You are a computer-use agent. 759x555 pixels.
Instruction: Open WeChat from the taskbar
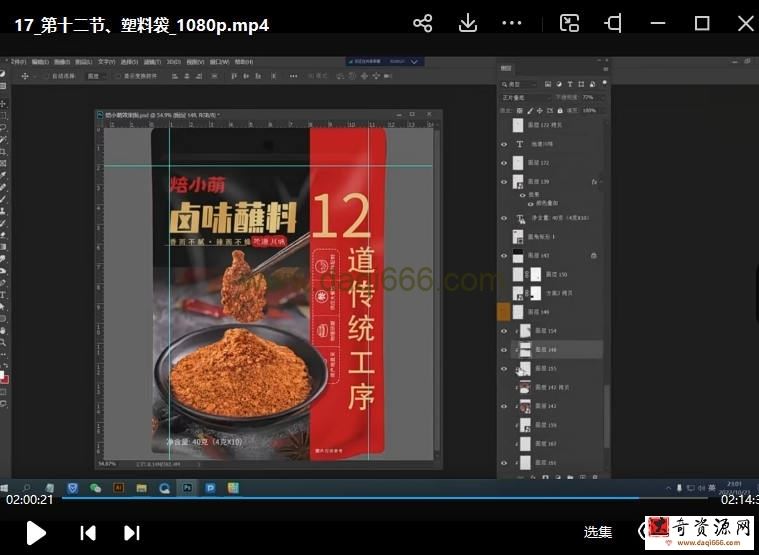point(95,488)
